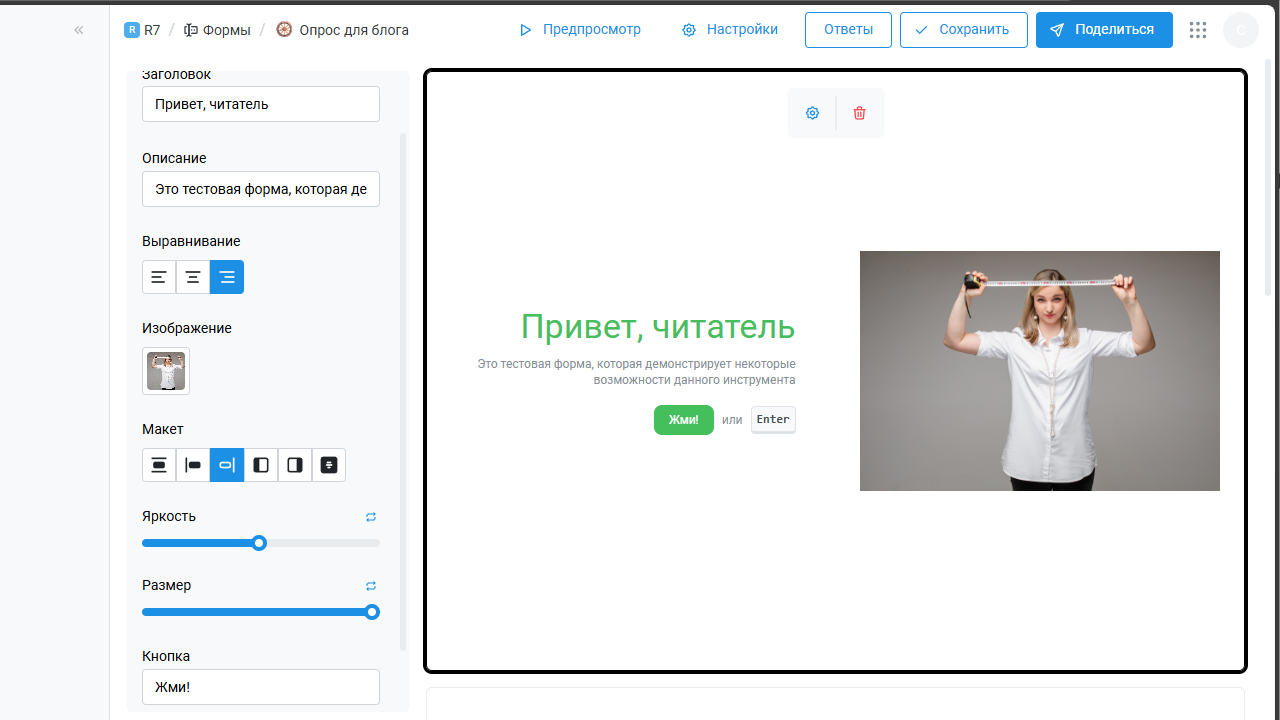Click the left panel vertical scrollbar
The height and width of the screenshot is (720, 1280).
(x=403, y=390)
